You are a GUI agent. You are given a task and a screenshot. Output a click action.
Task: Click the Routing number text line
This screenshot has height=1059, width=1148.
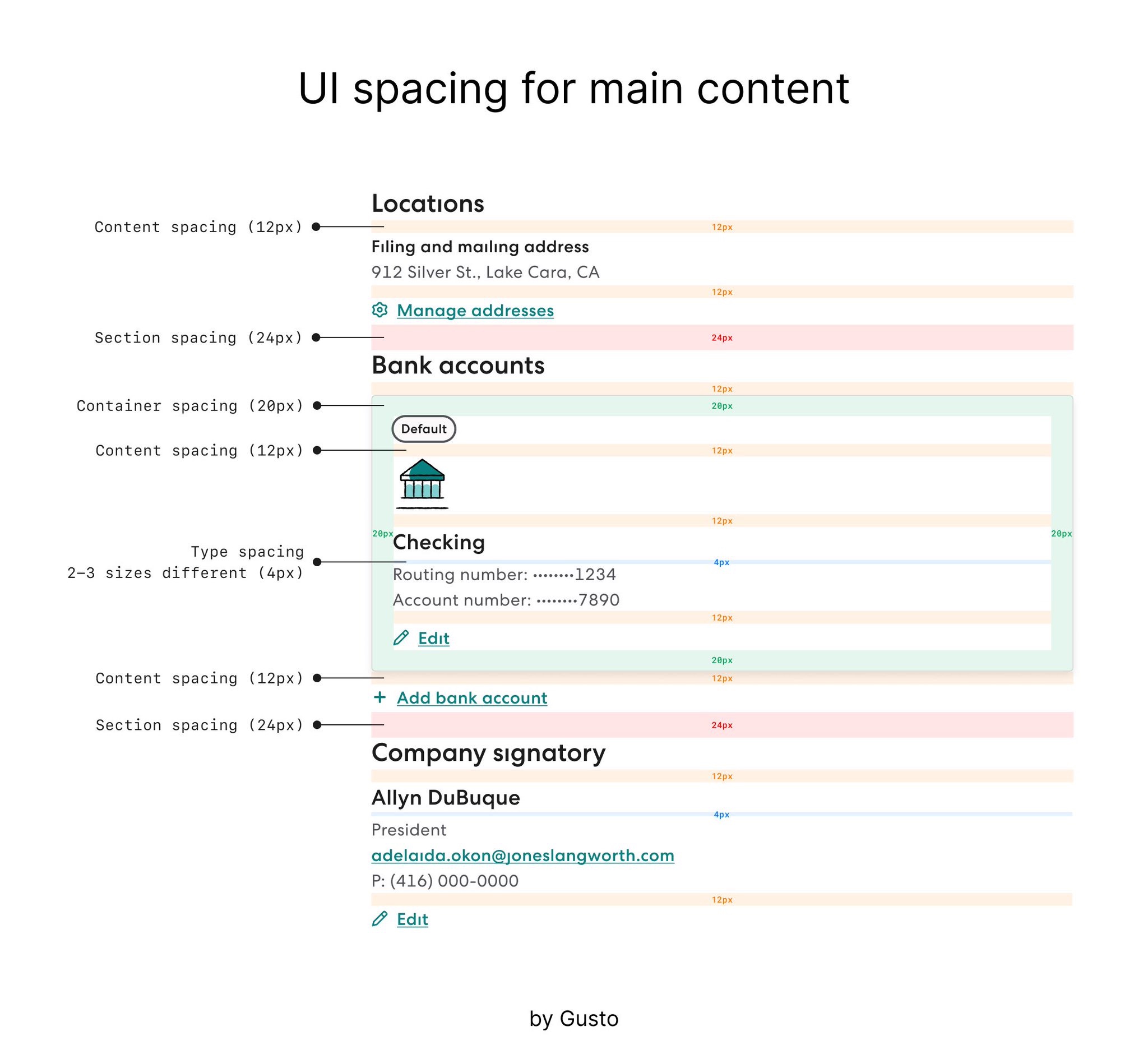tap(504, 574)
